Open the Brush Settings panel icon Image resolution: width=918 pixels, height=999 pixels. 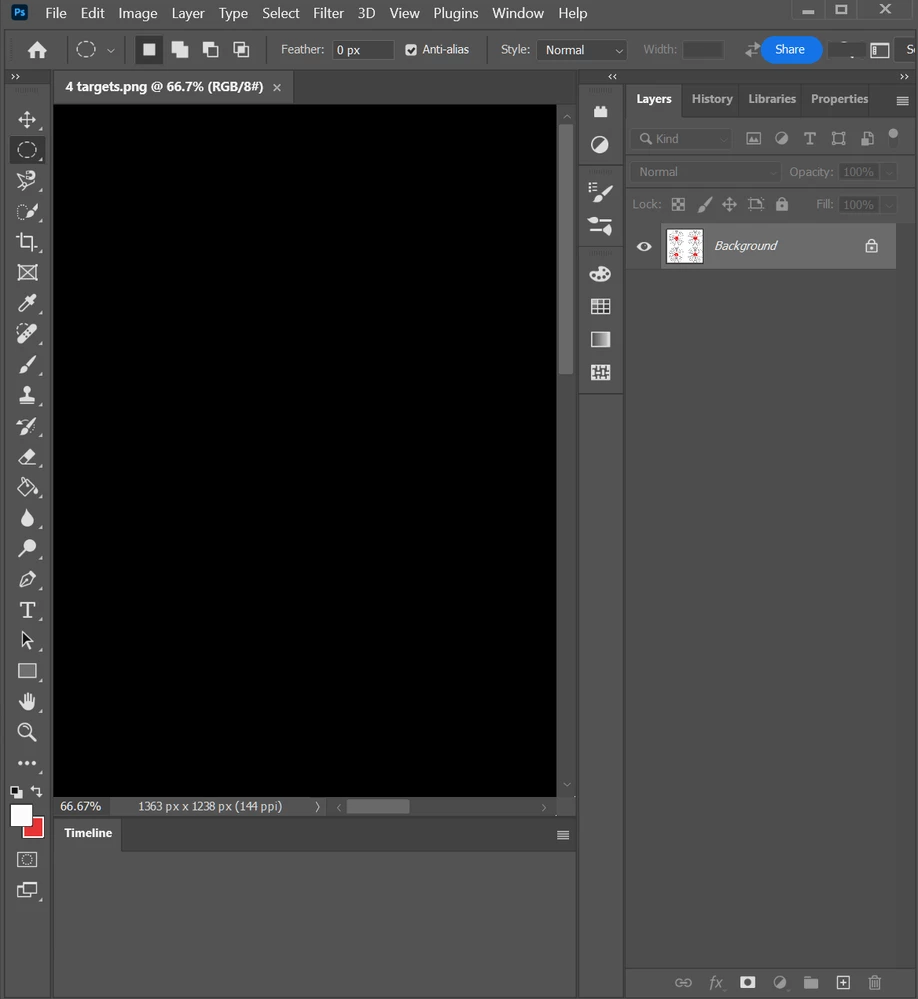600,193
